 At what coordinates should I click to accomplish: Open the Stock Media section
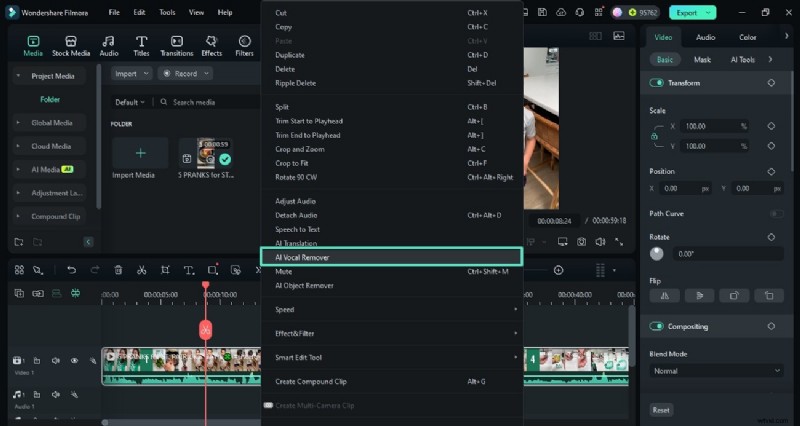71,45
